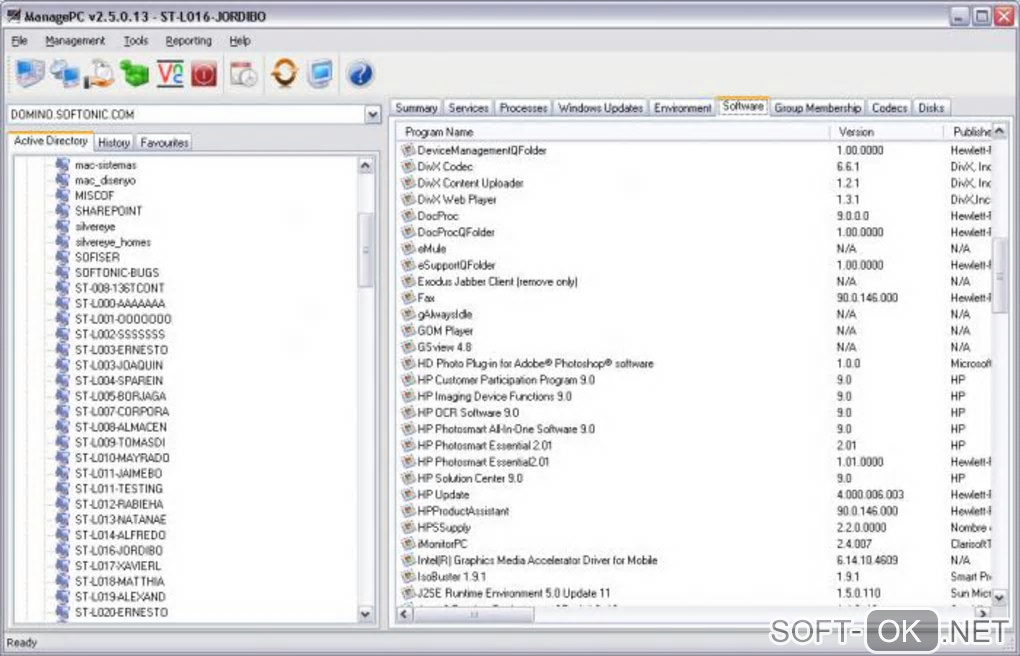
Task: Switch to the Summary tab
Action: (416, 108)
